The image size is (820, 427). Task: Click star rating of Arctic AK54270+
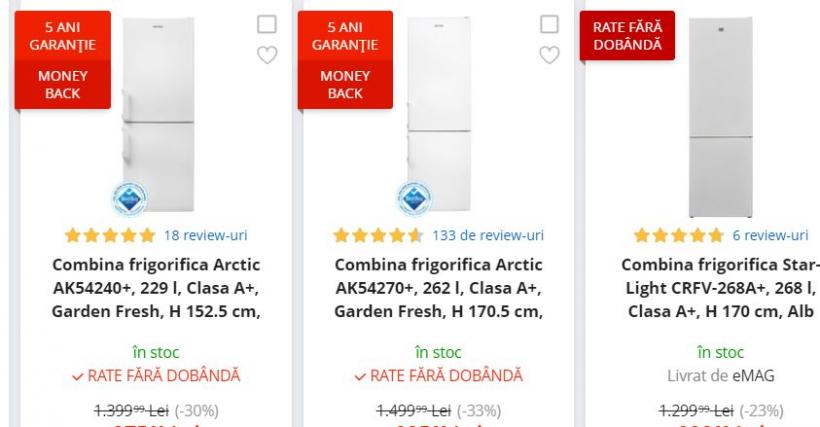(379, 236)
